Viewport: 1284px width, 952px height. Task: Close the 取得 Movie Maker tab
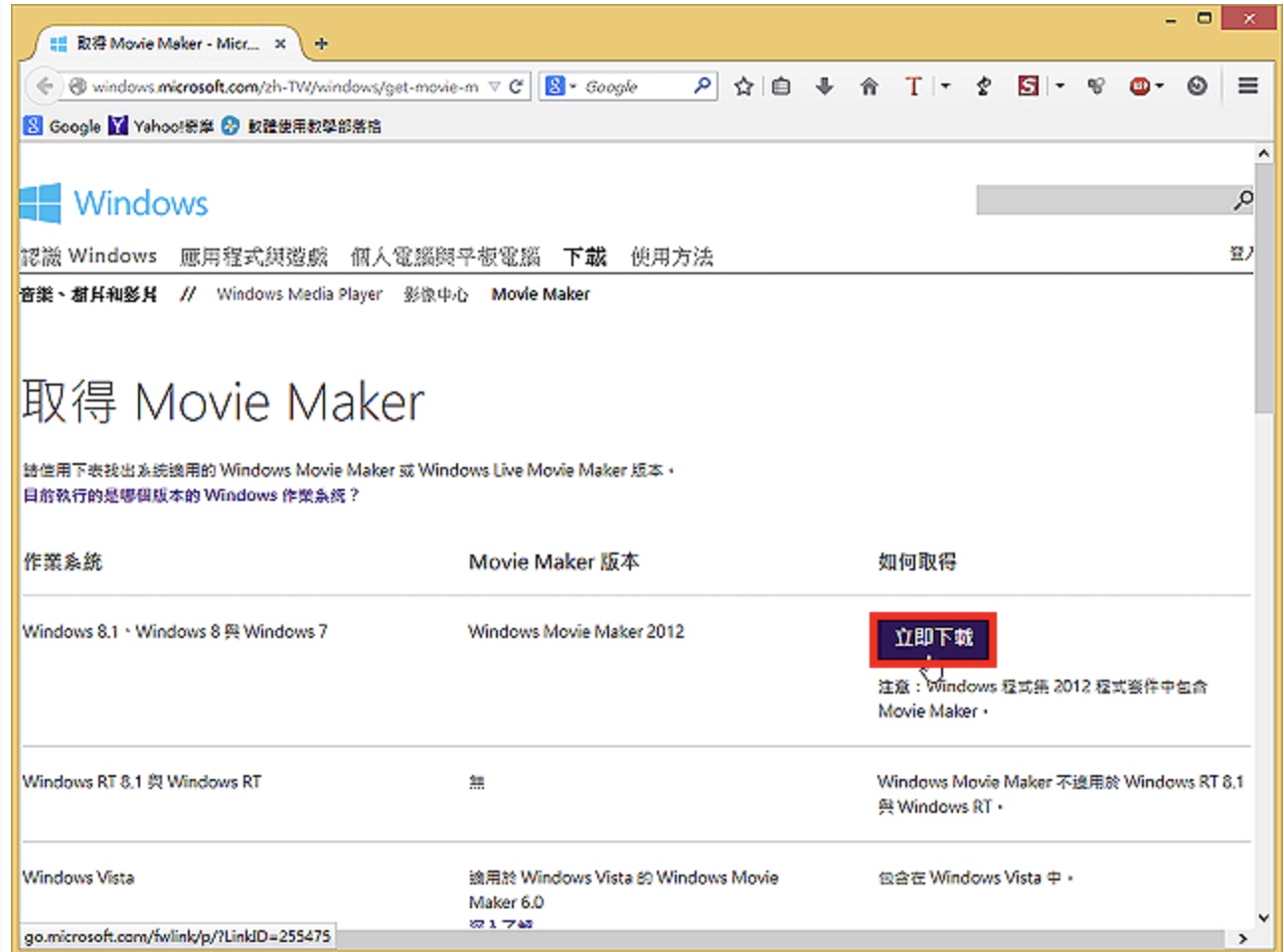click(280, 44)
